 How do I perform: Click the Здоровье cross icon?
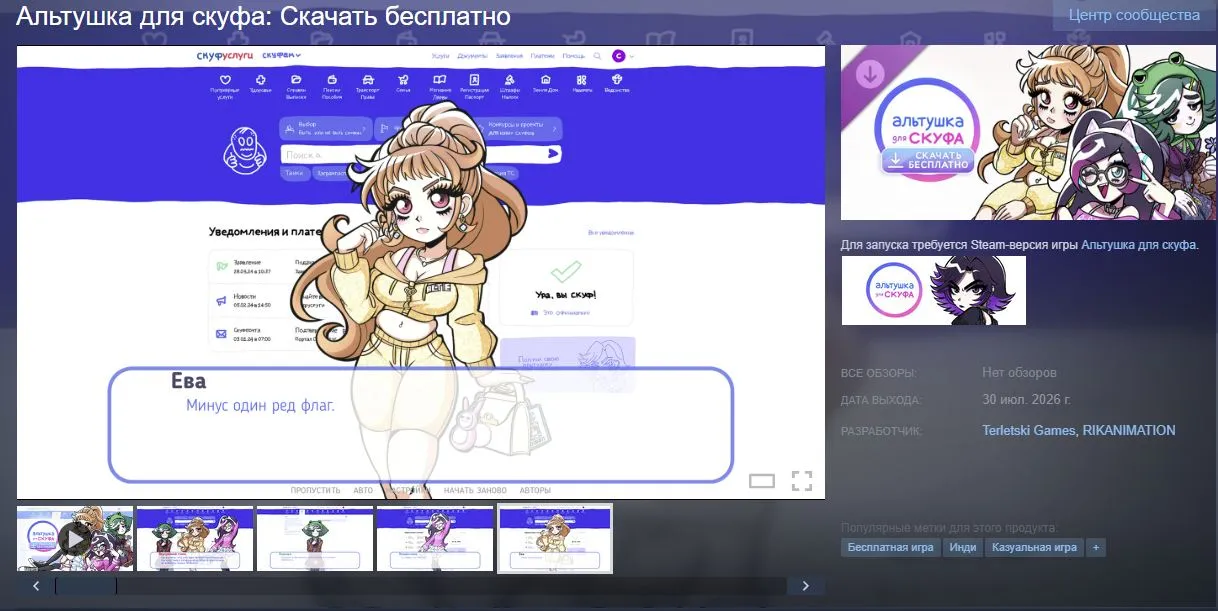[260, 79]
